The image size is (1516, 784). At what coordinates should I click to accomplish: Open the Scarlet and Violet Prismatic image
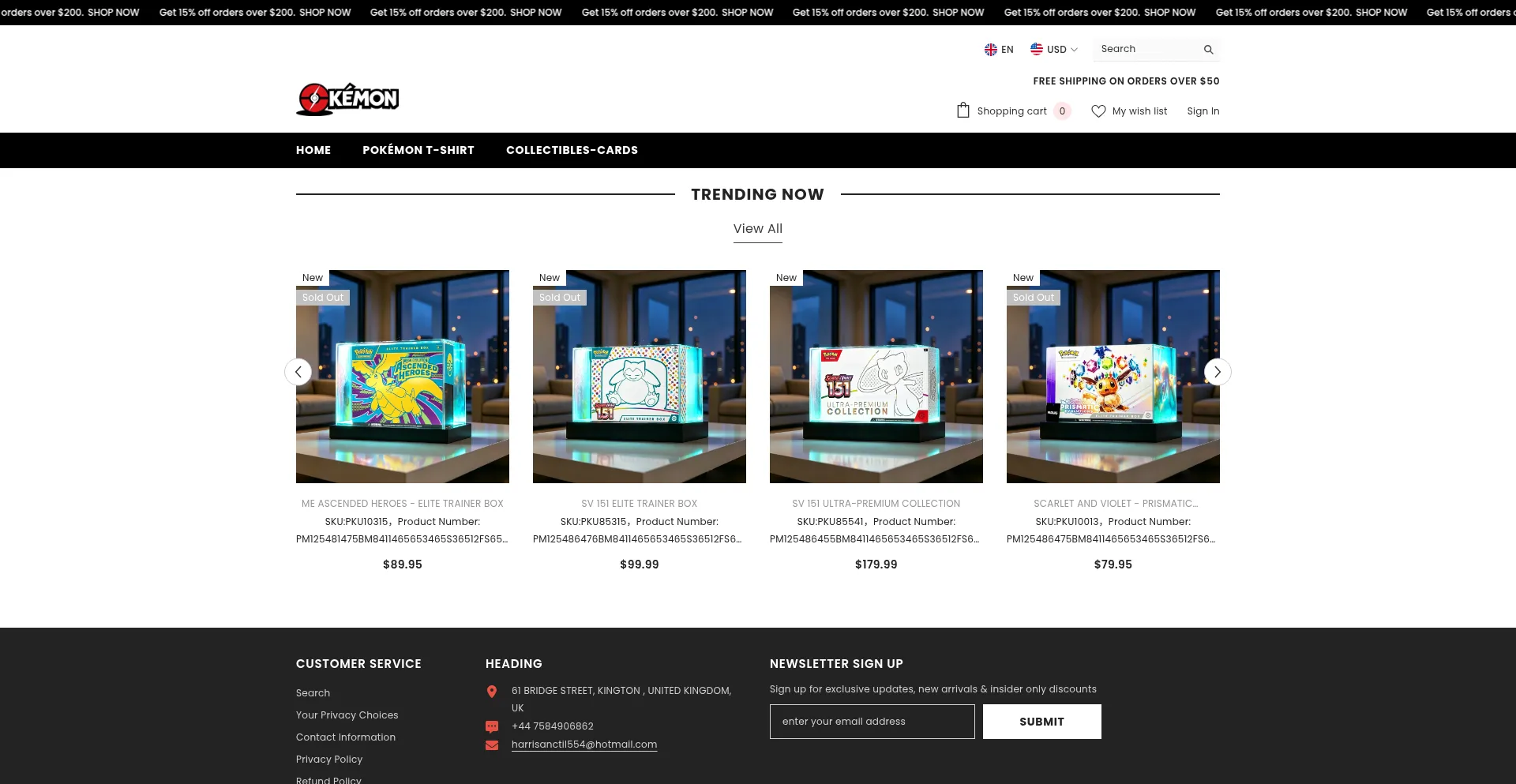1113,377
